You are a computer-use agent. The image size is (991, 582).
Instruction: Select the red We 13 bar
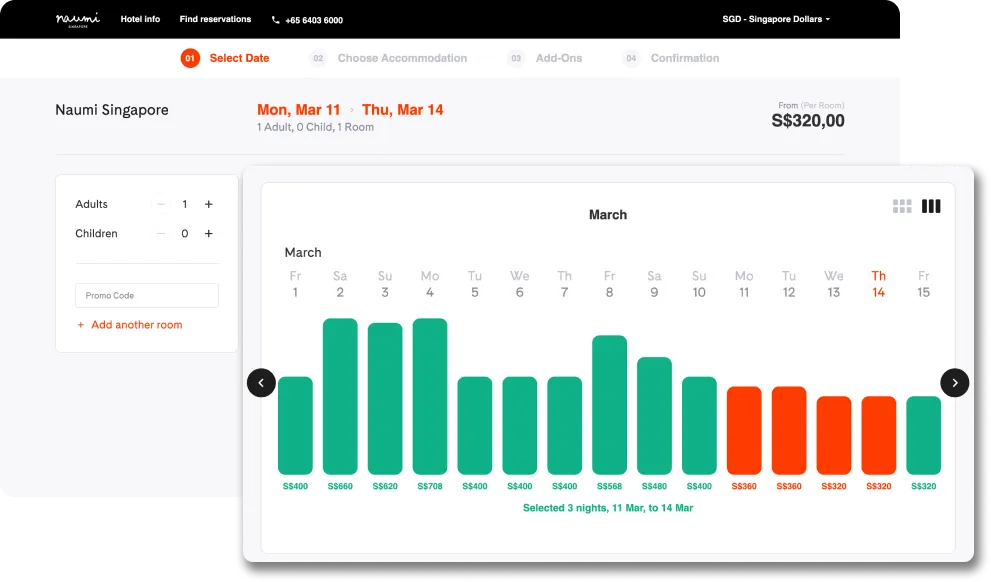pyautogui.click(x=834, y=435)
